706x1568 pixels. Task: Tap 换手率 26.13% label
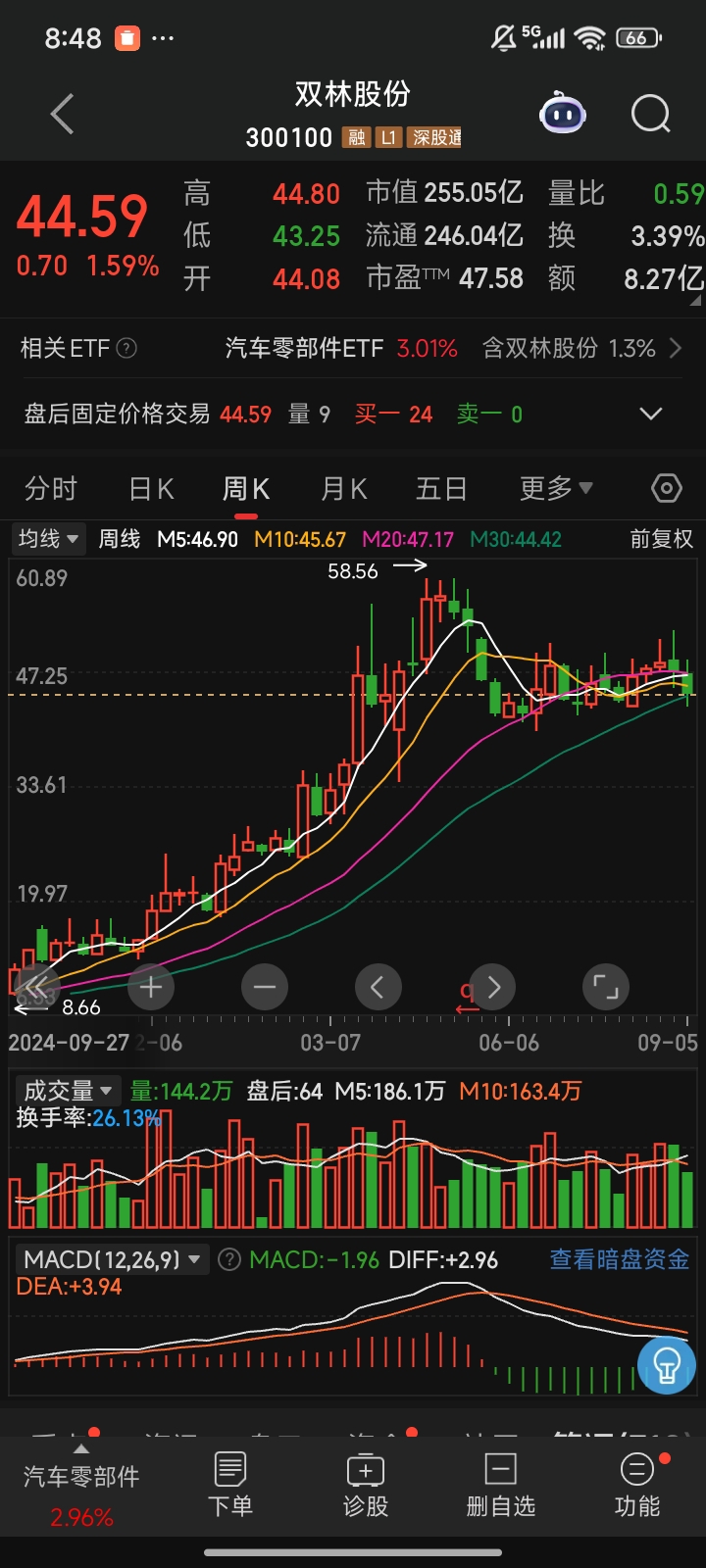tap(88, 1118)
